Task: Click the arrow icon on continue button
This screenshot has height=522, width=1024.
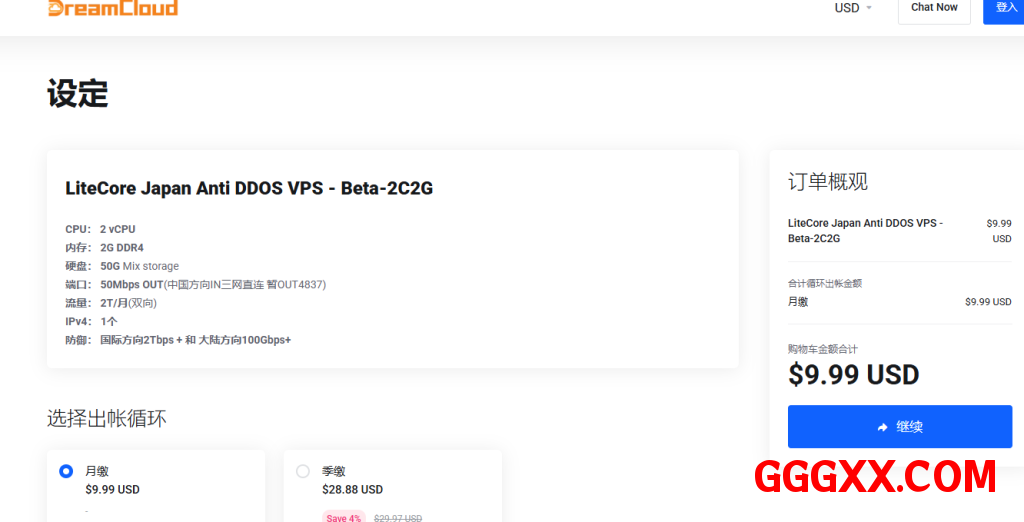Action: (883, 427)
